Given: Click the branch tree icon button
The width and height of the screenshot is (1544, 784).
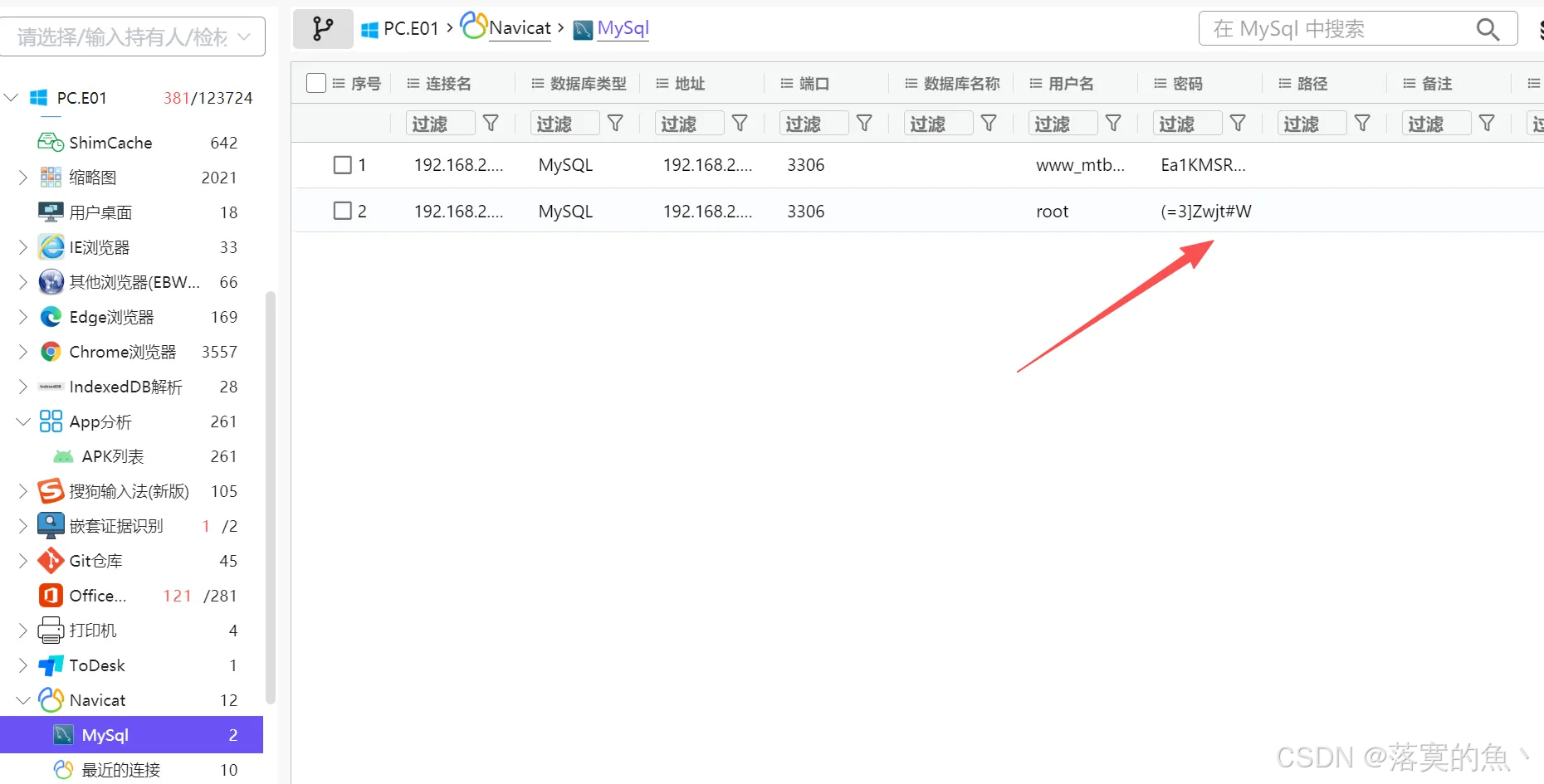Looking at the screenshot, I should [x=323, y=29].
